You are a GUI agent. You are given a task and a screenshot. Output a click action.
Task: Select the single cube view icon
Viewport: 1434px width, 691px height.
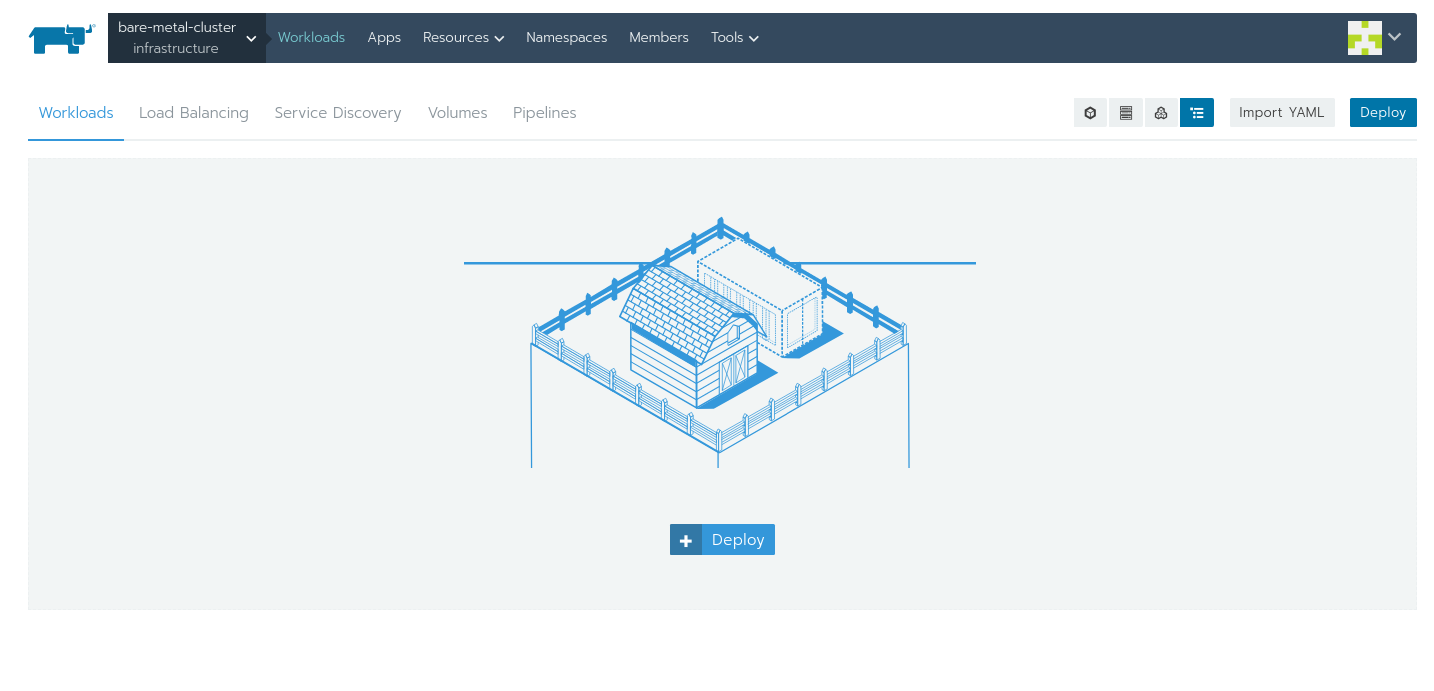click(x=1090, y=113)
